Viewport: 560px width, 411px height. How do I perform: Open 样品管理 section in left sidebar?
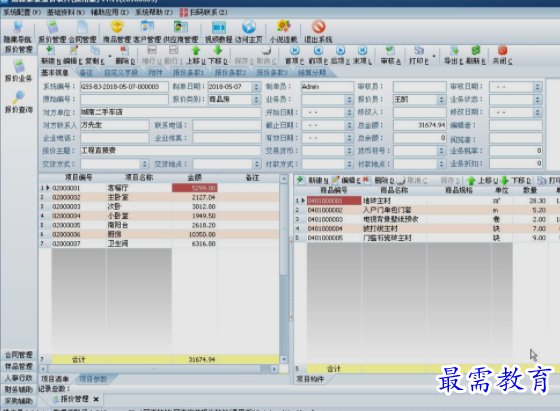pyautogui.click(x=19, y=366)
